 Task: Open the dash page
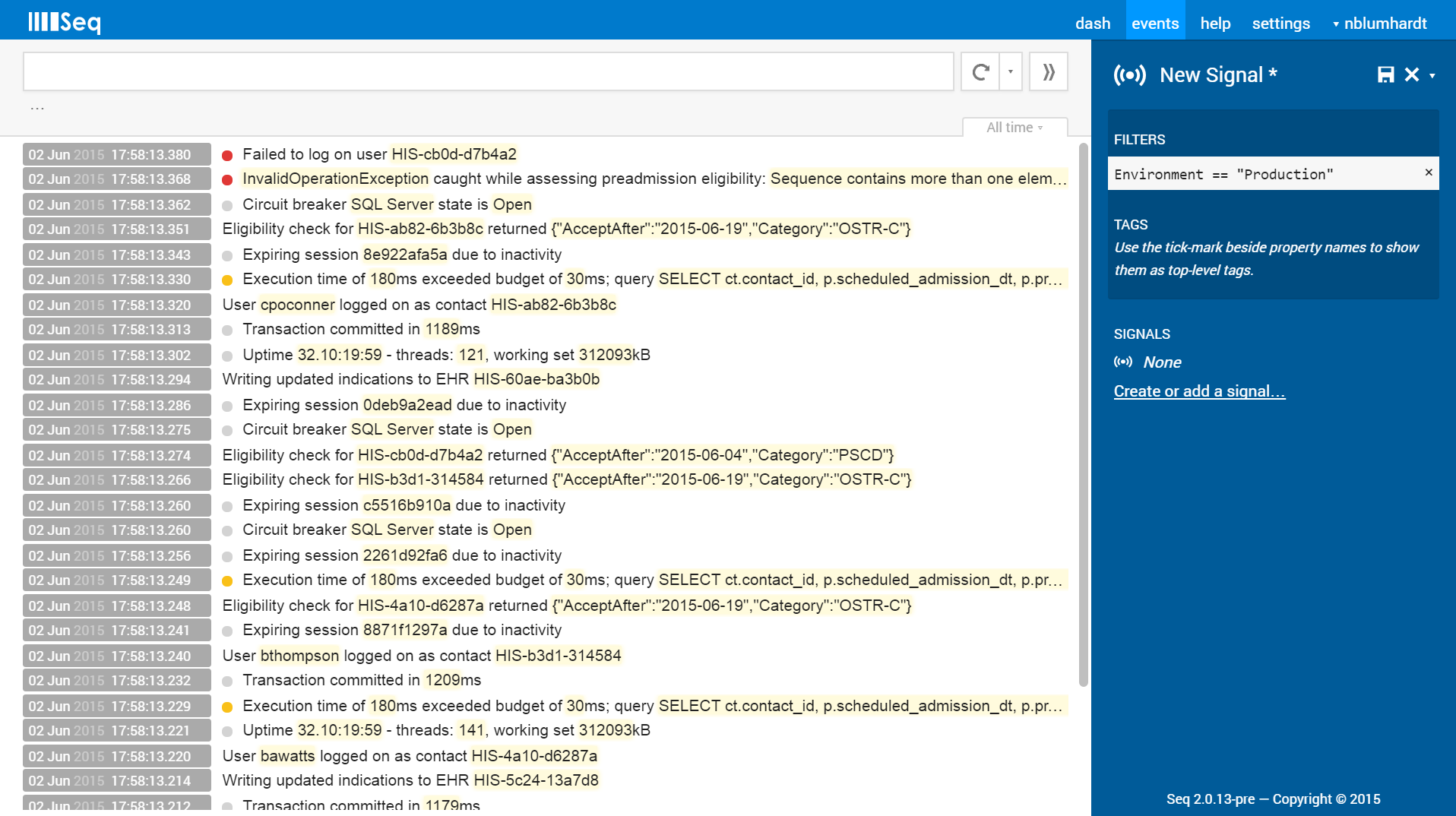[x=1093, y=24]
